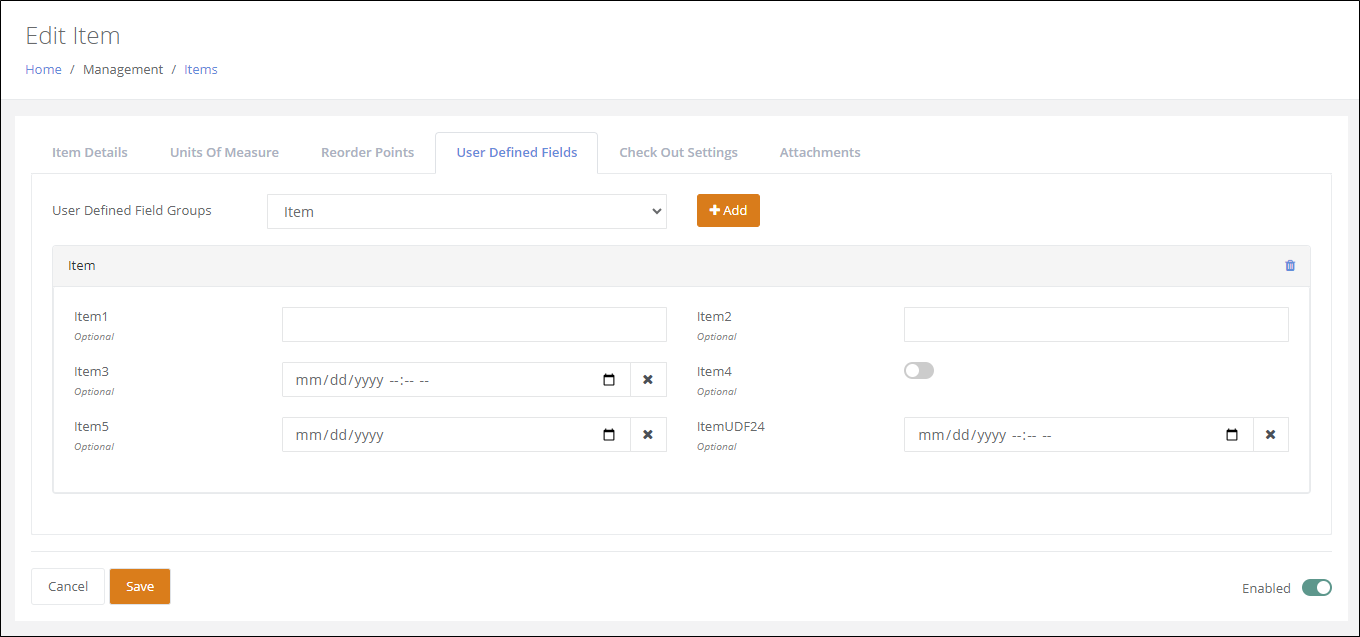Cancel editing the item
This screenshot has height=637, width=1360.
68,587
